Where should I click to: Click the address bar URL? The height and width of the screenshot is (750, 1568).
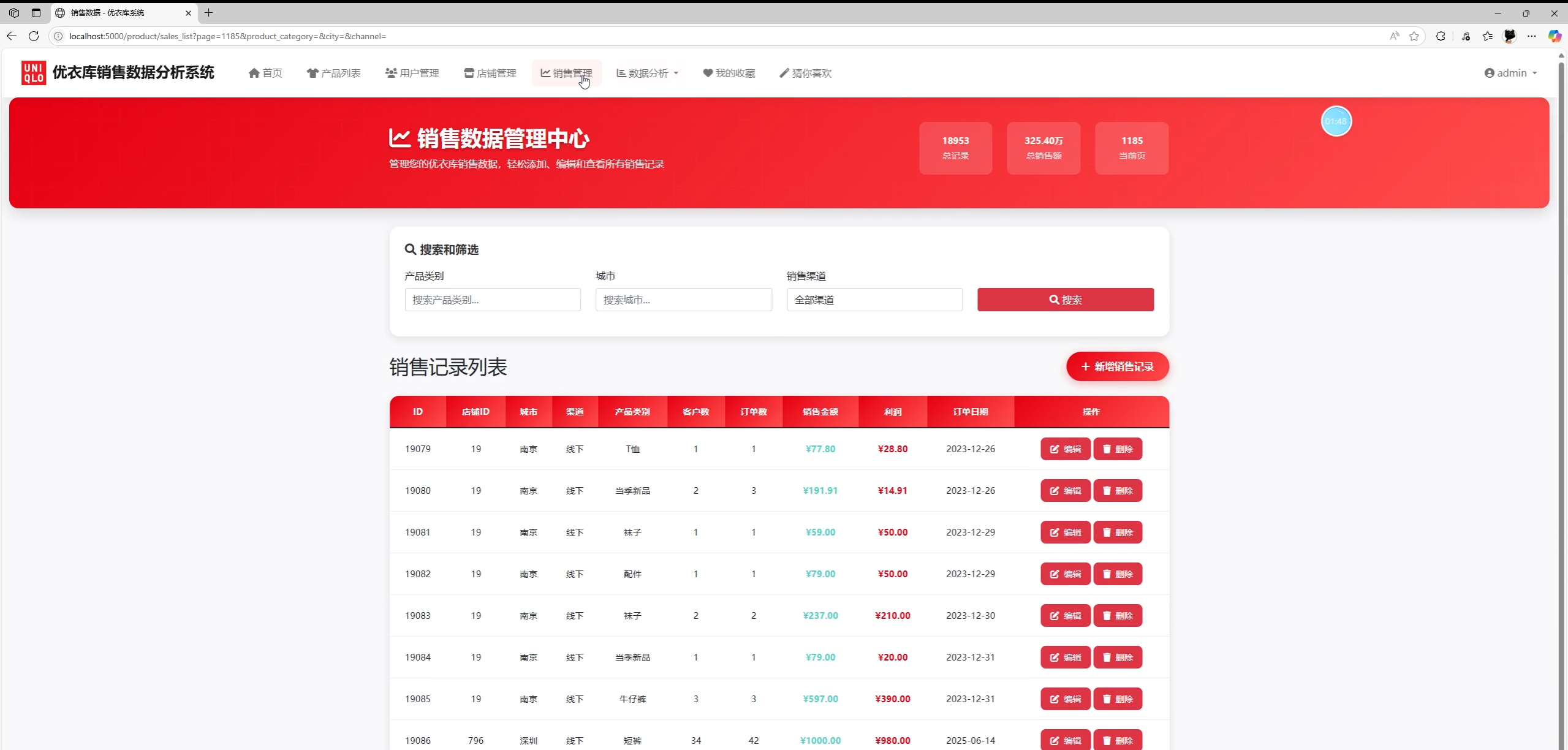click(227, 36)
